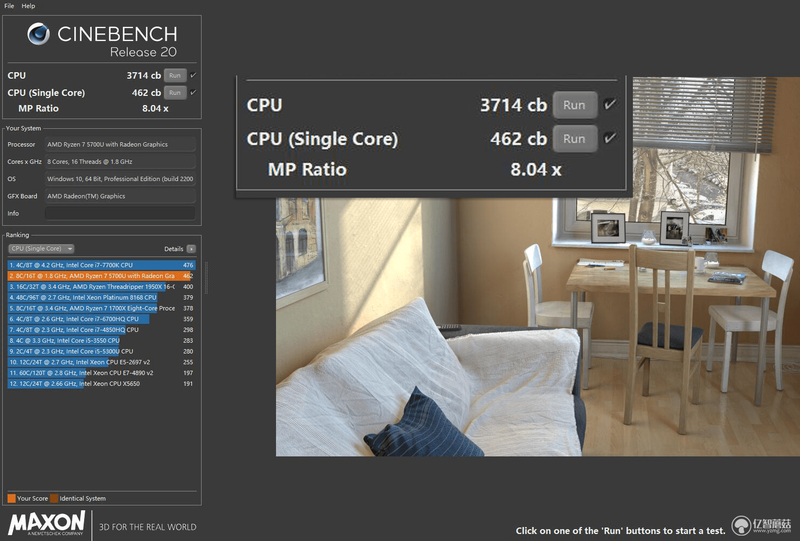Select ranking row Intel Core i7-4850HQ CPU
Image resolution: width=800 pixels, height=541 pixels.
(x=101, y=330)
